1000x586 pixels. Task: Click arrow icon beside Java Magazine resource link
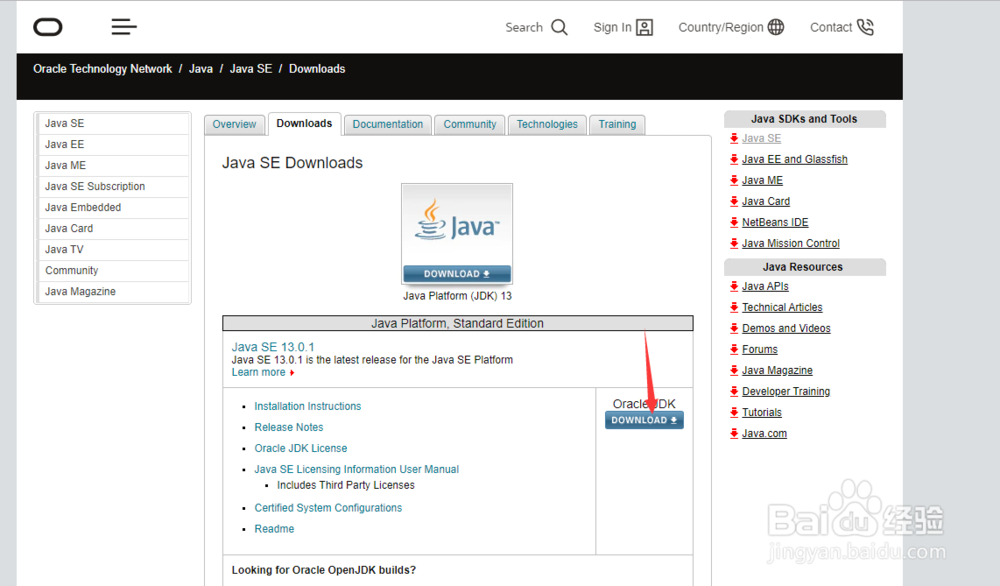734,370
